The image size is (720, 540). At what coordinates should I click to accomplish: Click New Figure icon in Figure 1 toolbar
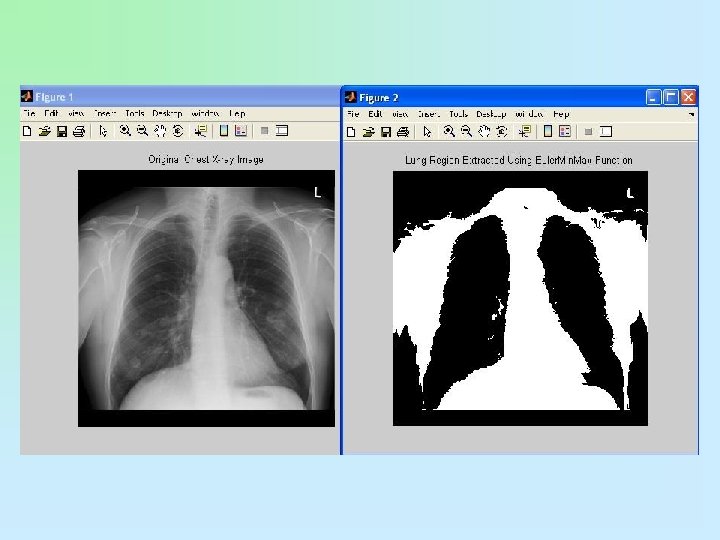[27, 131]
